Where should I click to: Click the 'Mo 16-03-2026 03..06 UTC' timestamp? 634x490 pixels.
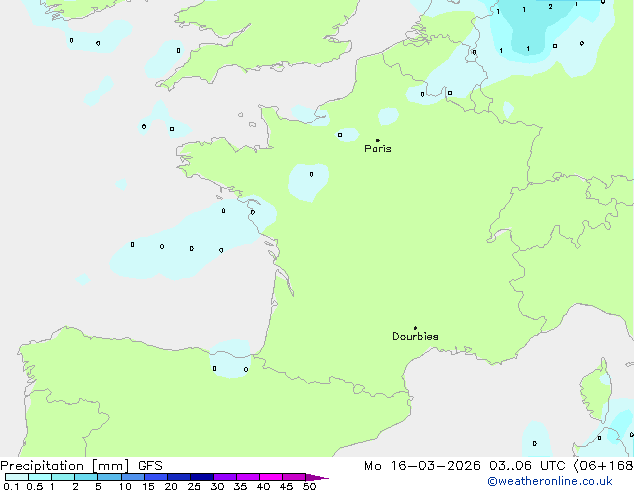pyautogui.click(x=464, y=466)
